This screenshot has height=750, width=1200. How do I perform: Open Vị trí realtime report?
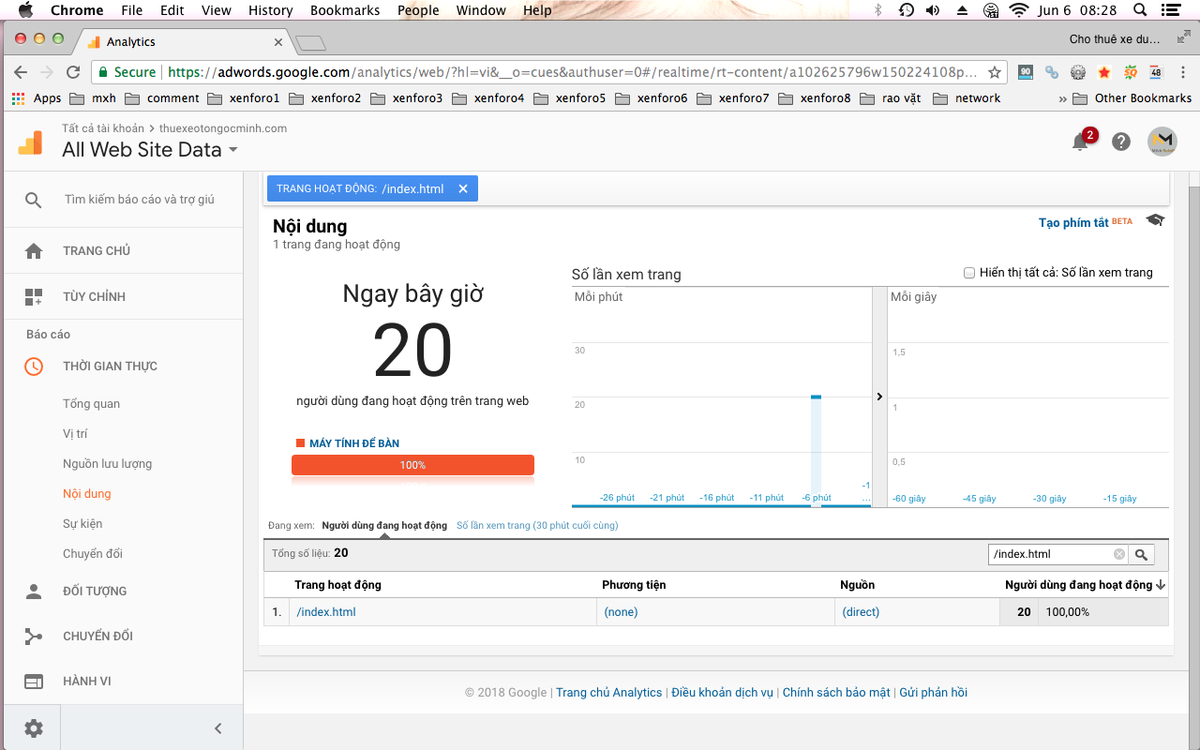(75, 434)
